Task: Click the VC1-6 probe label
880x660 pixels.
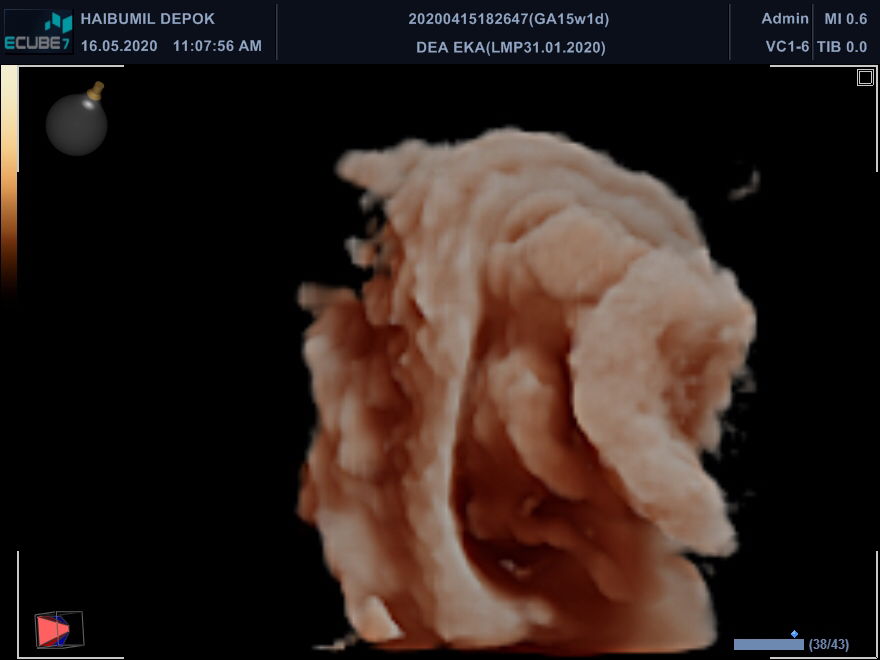Action: (x=787, y=46)
